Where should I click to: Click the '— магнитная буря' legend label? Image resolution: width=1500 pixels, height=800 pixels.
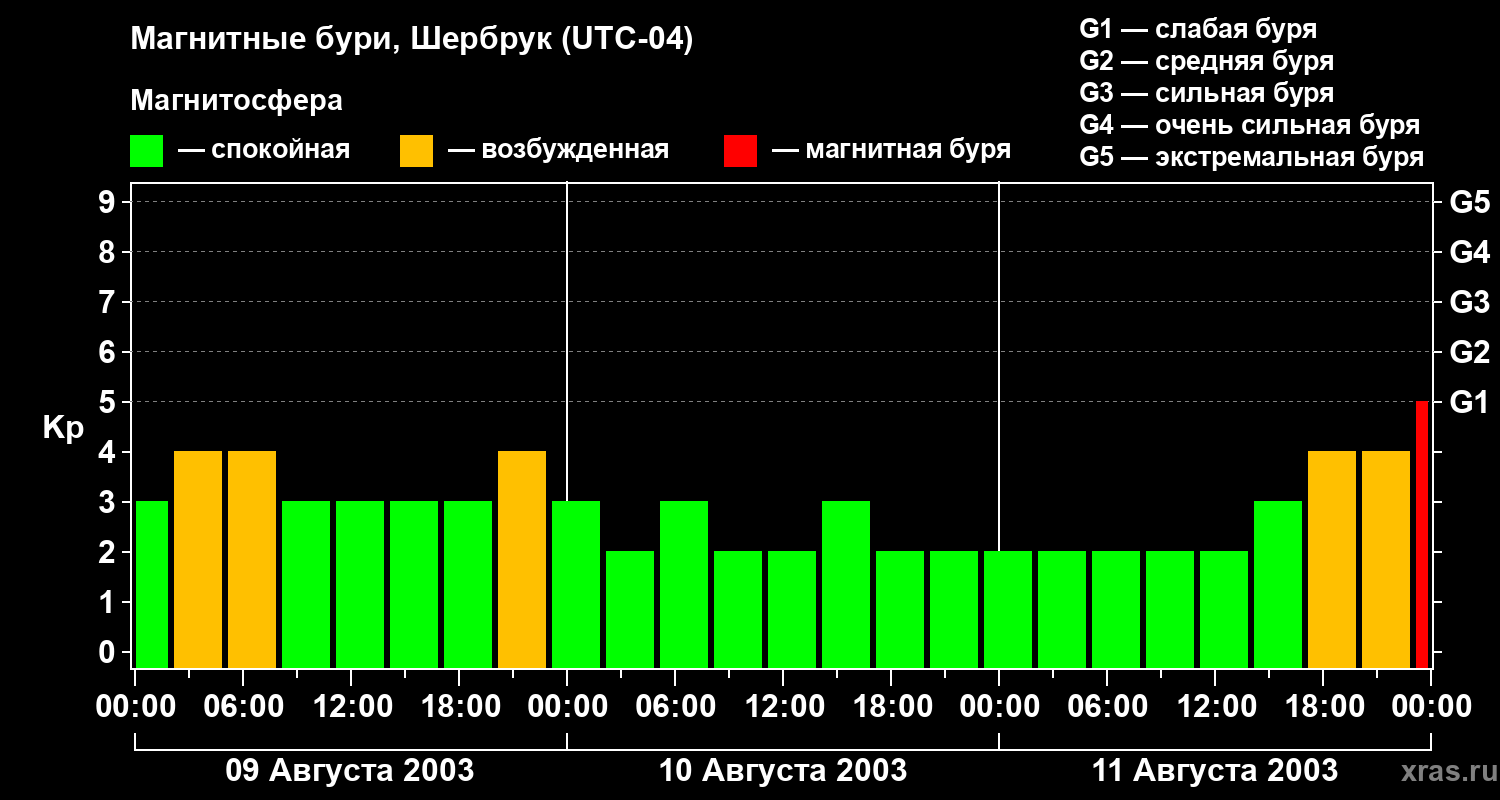pyautogui.click(x=892, y=150)
